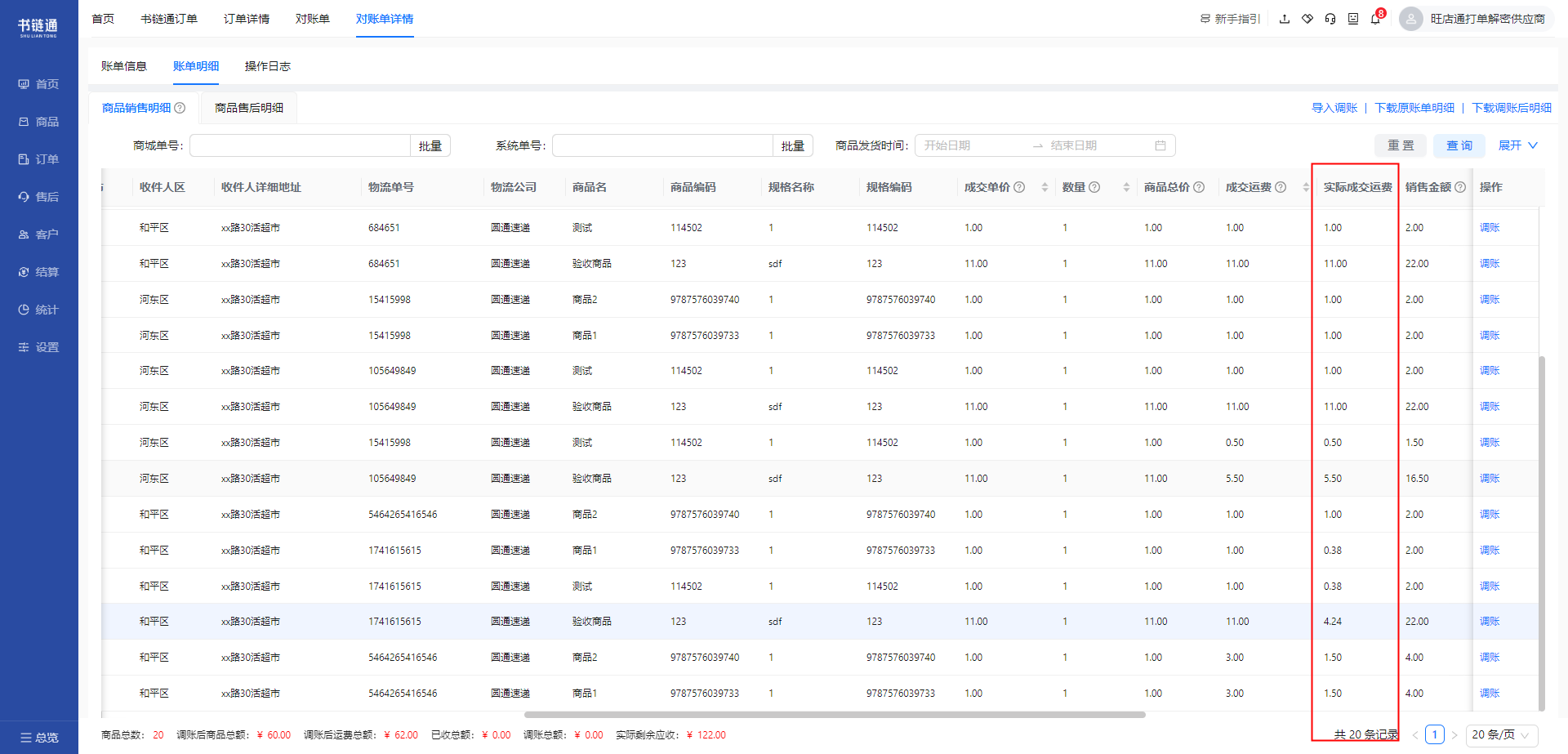Click 批量 next to 商城单号 field
This screenshot has width=1568, height=754.
[430, 145]
